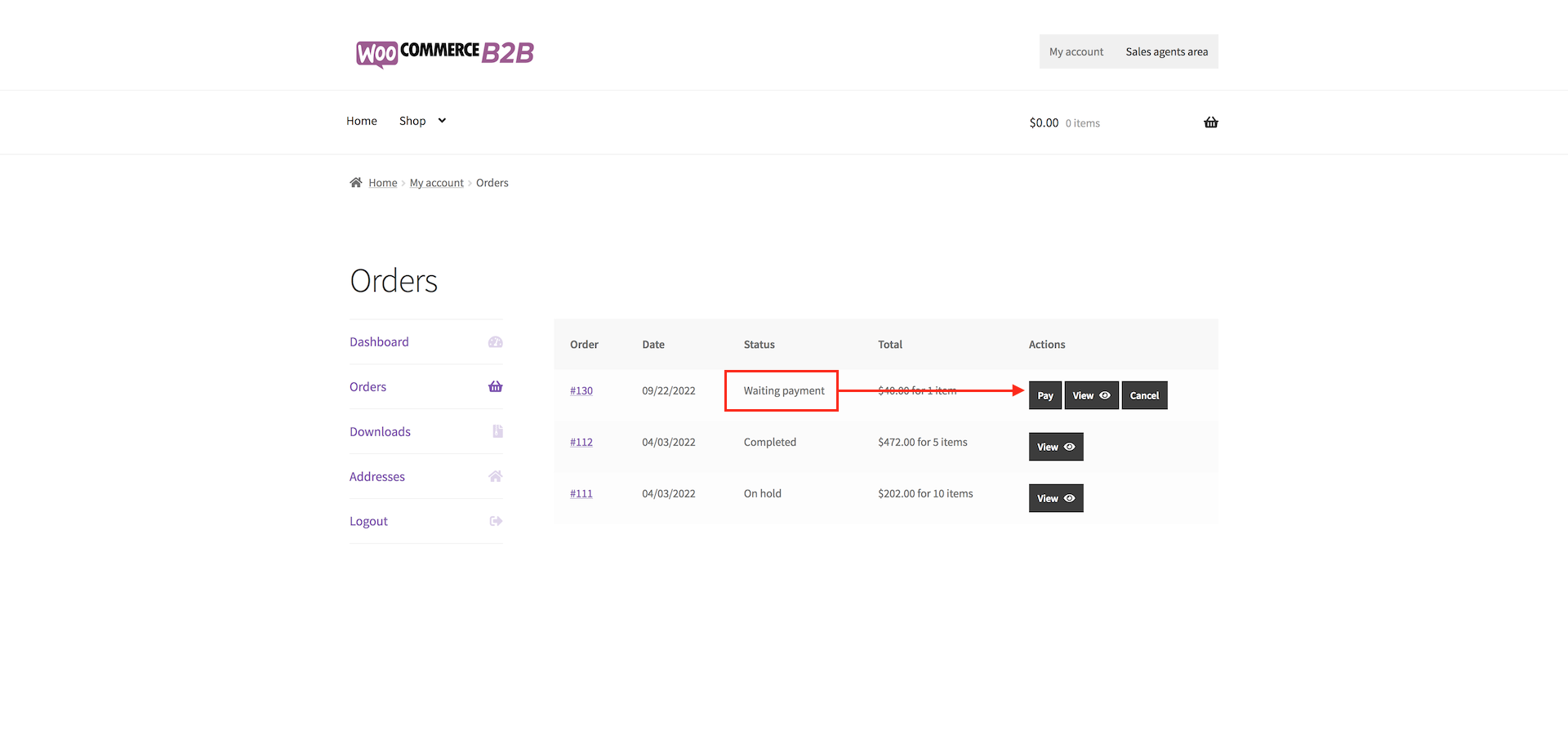This screenshot has height=735, width=1568.
Task: Open the shopping cart via the basket icon
Action: [x=1211, y=122]
